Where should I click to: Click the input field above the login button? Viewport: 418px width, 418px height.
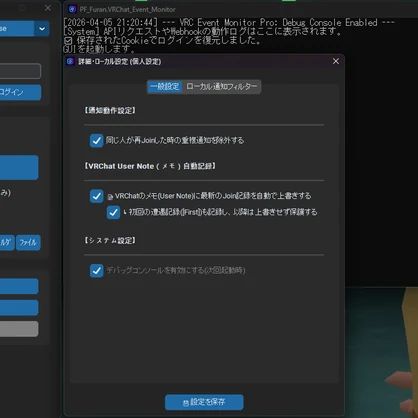pyautogui.click(x=20, y=71)
